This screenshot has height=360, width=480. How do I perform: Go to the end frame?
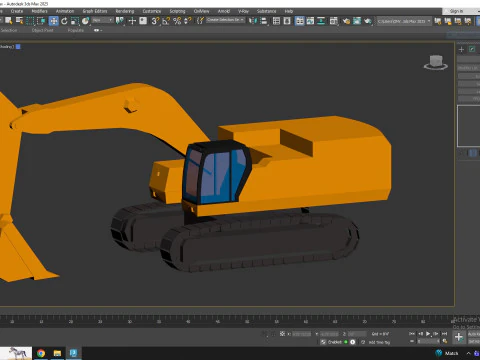tap(444, 333)
